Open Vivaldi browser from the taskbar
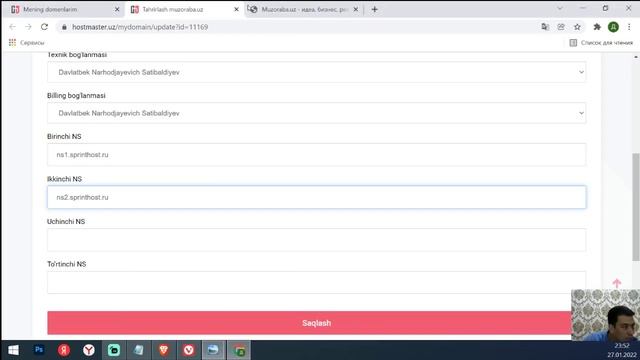The image size is (640, 360). (189, 350)
